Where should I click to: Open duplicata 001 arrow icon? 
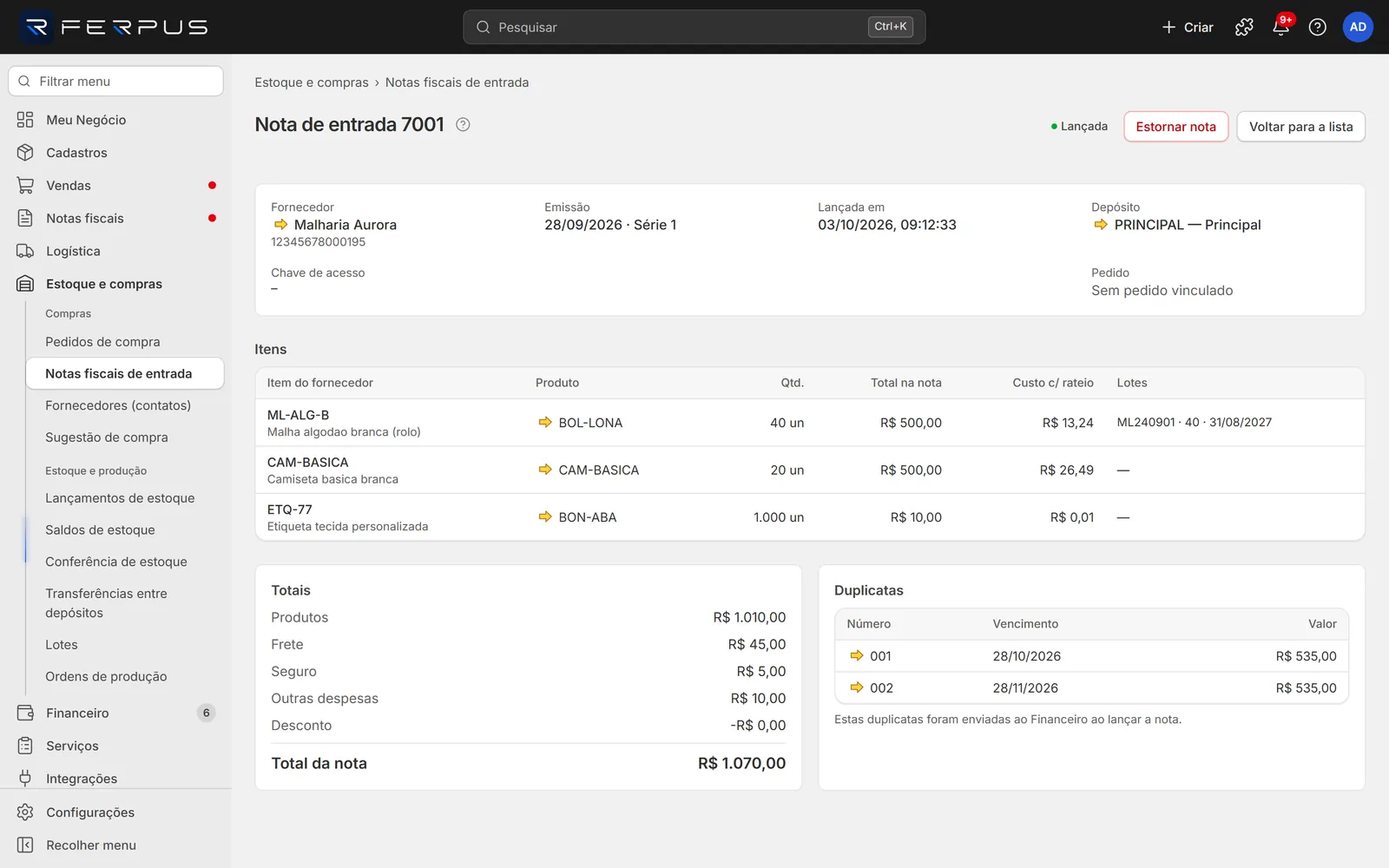(x=857, y=655)
